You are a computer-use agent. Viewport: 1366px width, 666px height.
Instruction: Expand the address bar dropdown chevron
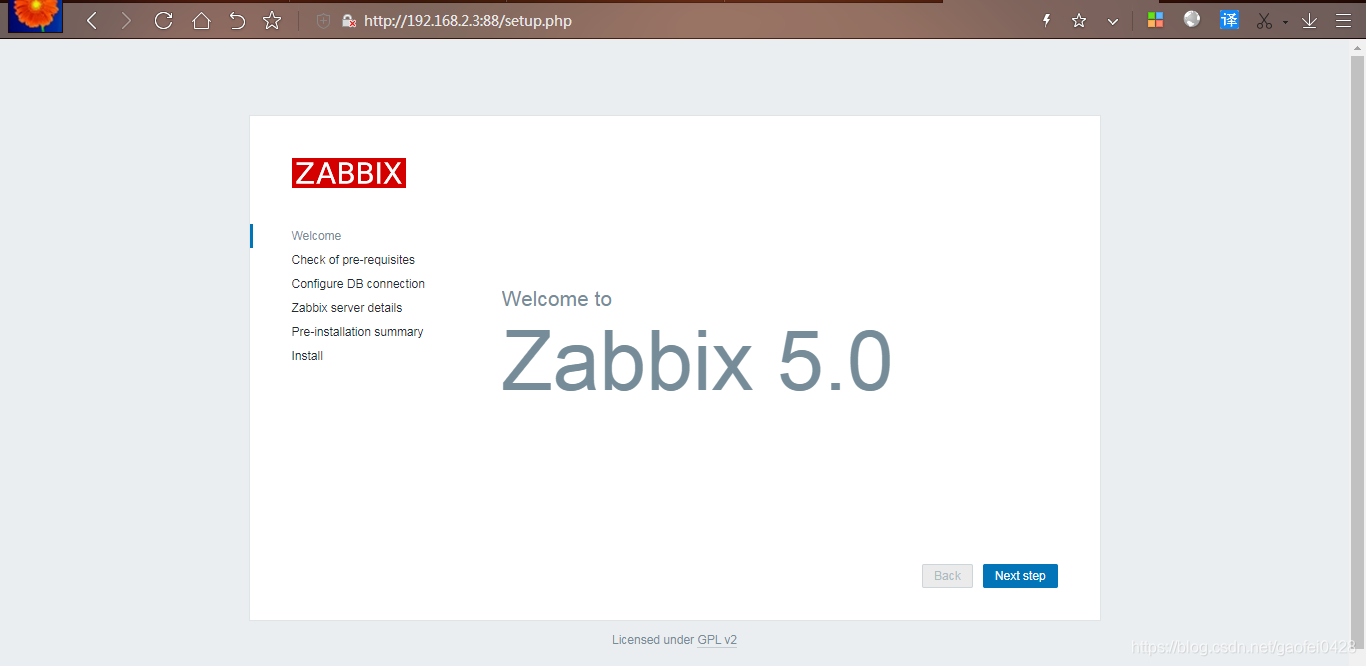click(x=1112, y=21)
